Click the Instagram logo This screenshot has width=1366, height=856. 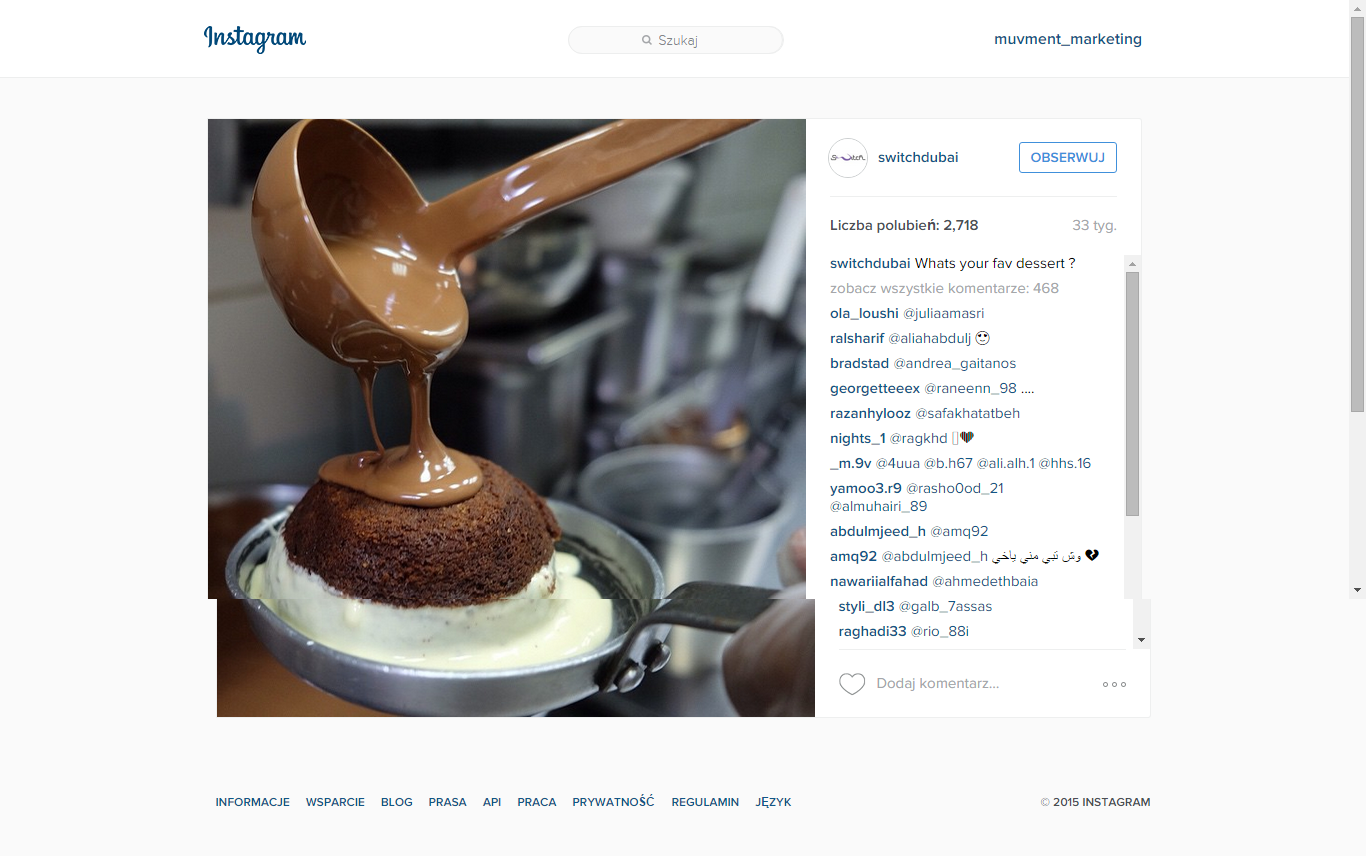pyautogui.click(x=255, y=39)
